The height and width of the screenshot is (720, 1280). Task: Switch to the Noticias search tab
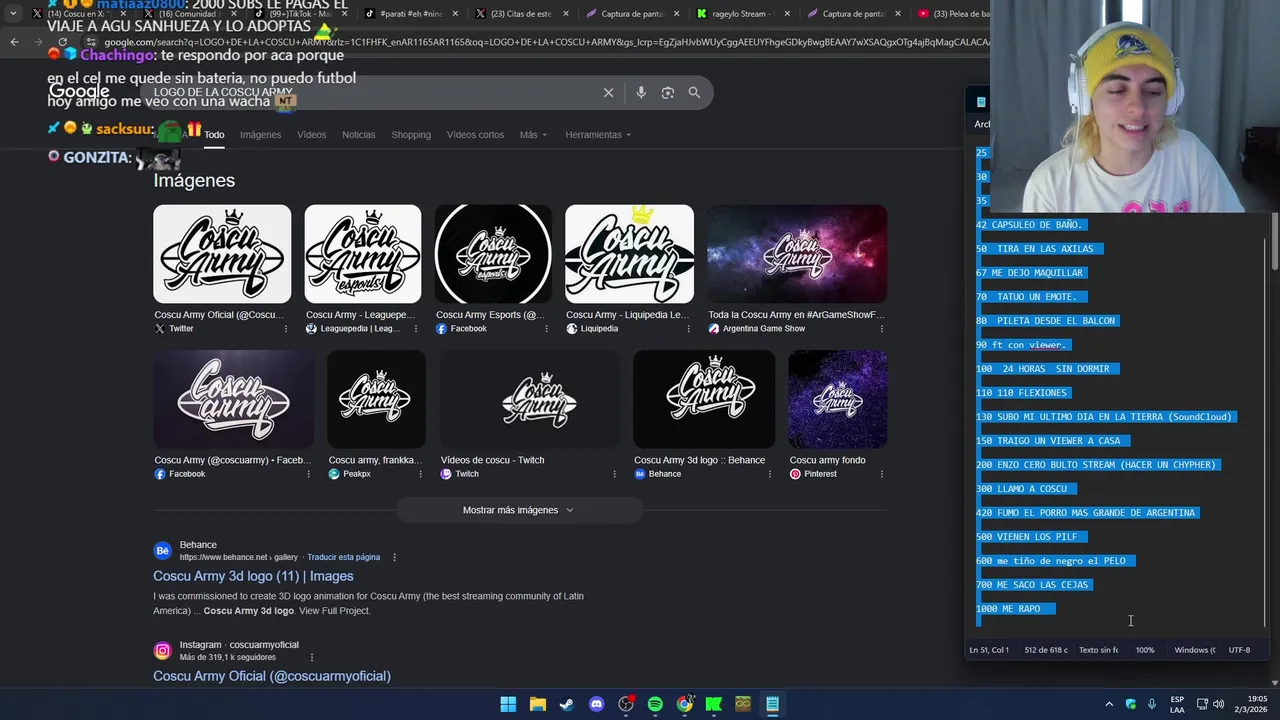(x=358, y=135)
